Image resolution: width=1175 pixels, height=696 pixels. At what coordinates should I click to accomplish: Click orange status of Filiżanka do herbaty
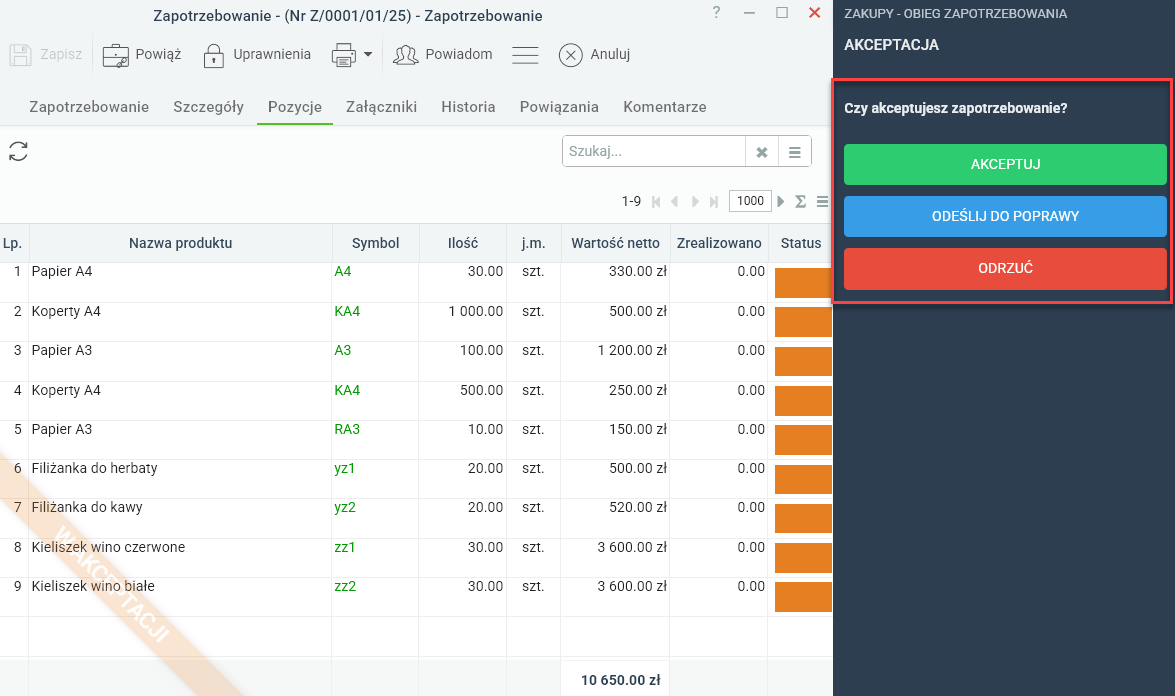point(803,479)
